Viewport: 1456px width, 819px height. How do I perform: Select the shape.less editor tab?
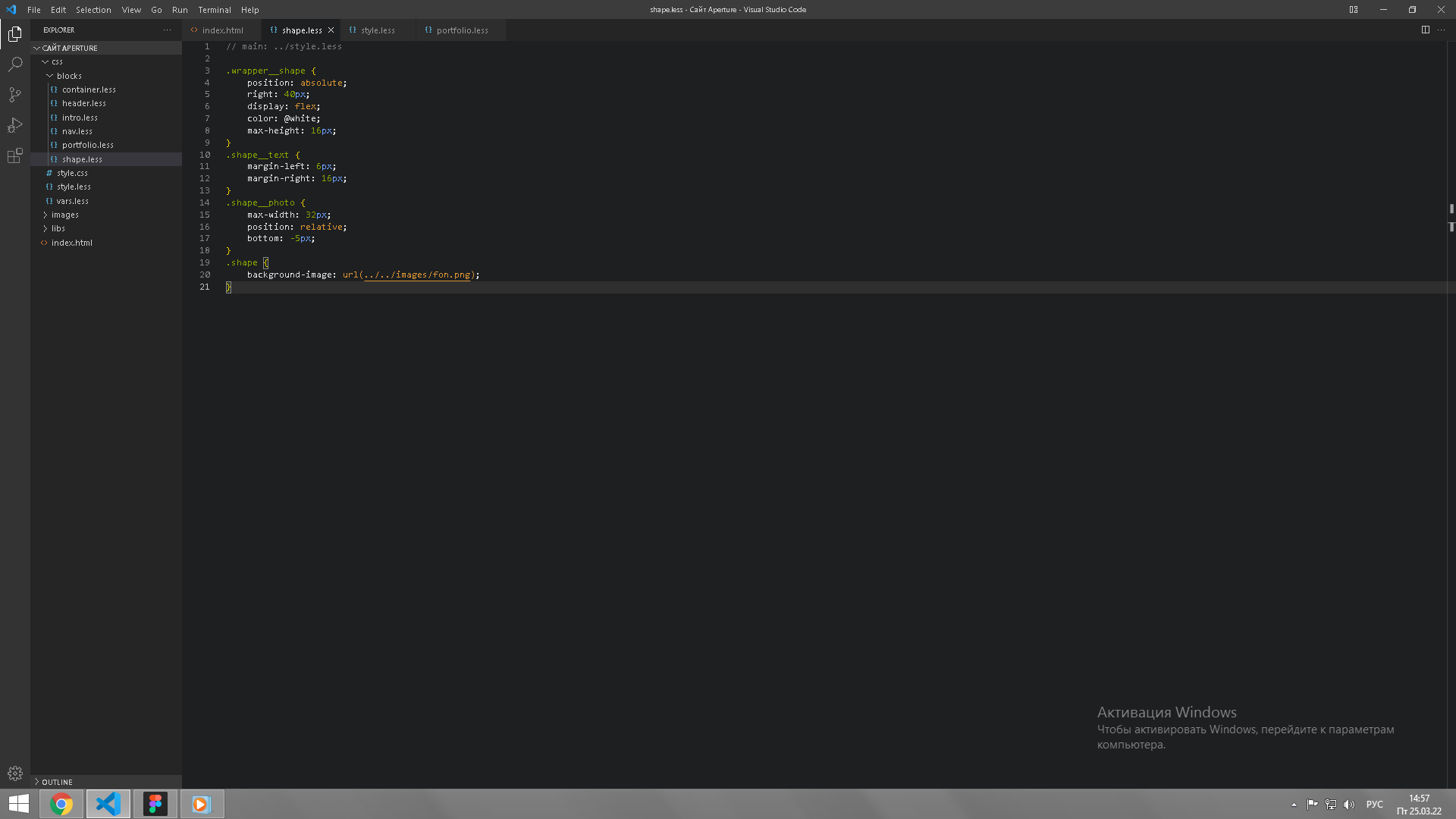click(x=301, y=30)
